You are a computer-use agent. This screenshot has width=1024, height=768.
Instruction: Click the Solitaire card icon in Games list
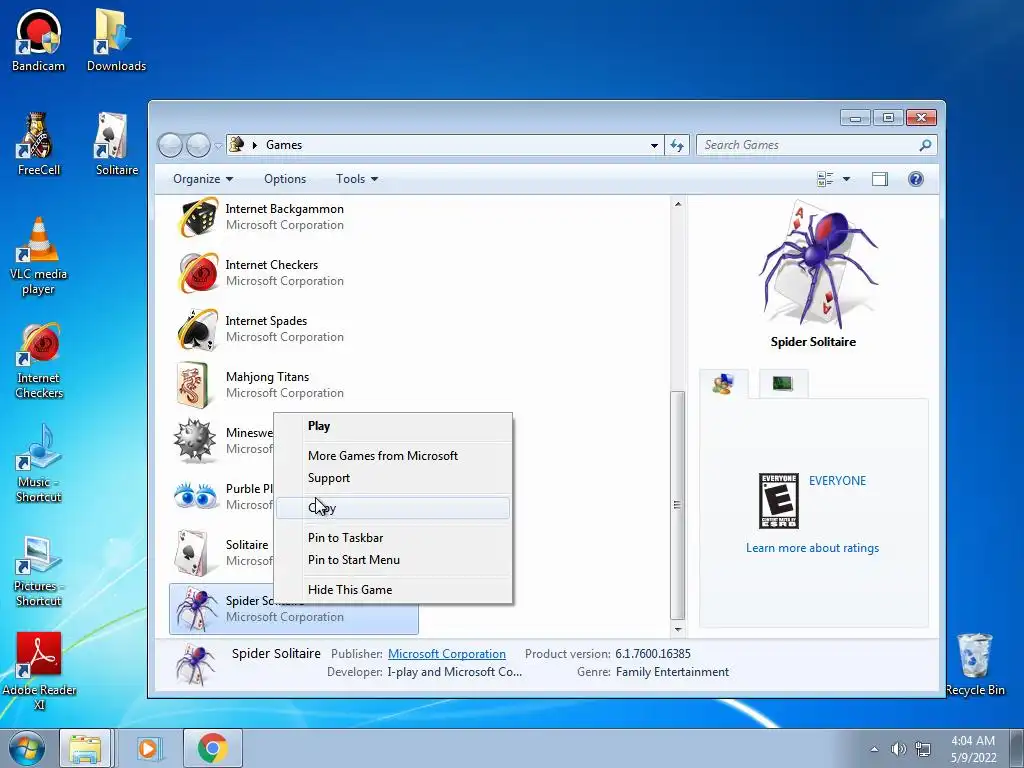192,552
